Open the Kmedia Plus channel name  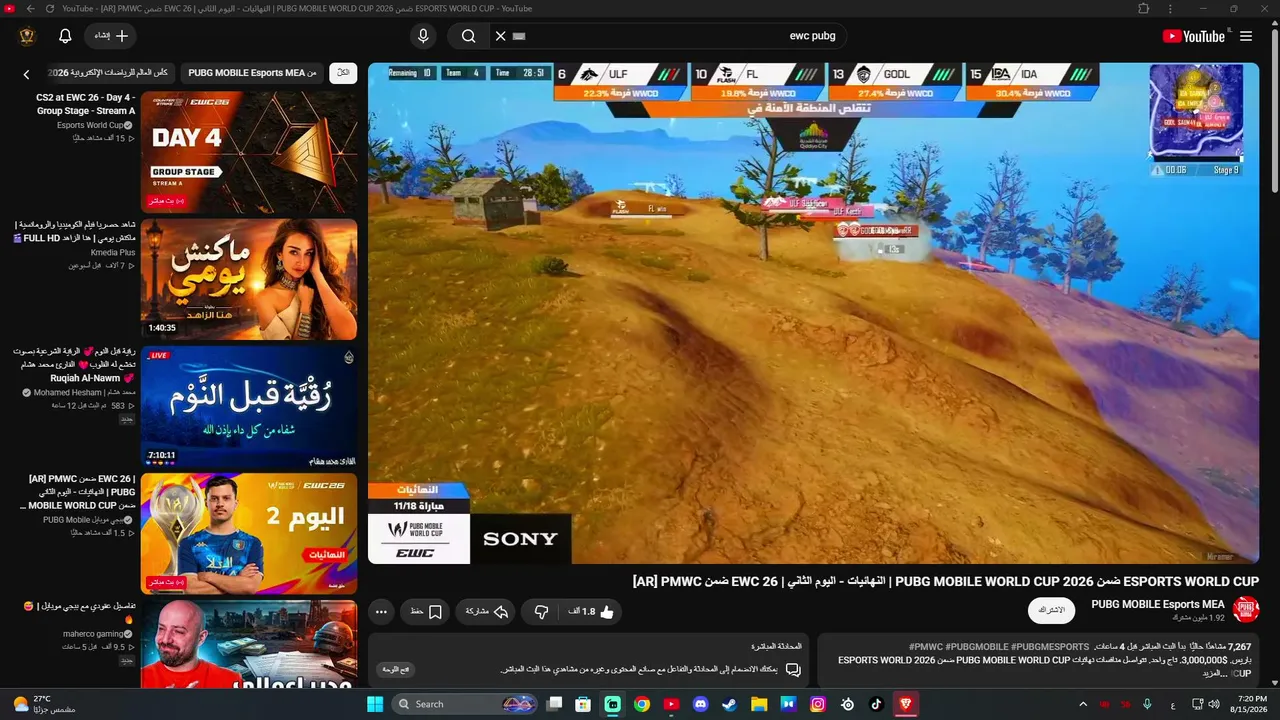tap(113, 253)
